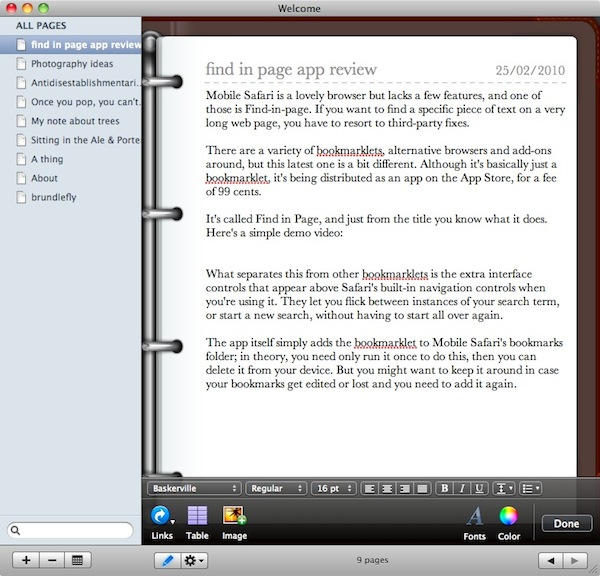
Task: Click the sidebar search field
Action: 70,529
